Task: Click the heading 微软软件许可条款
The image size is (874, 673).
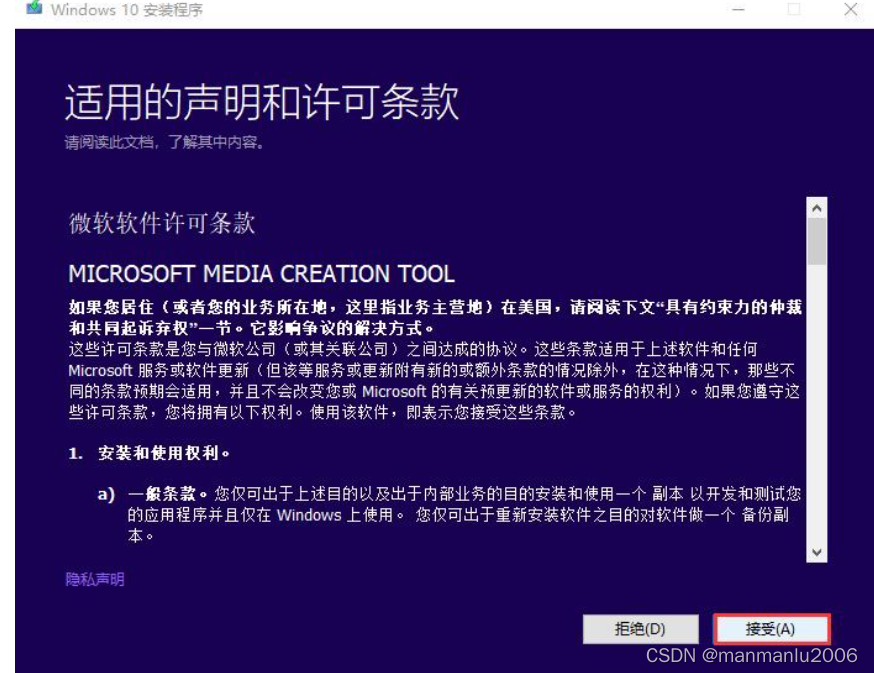Action: coord(162,223)
